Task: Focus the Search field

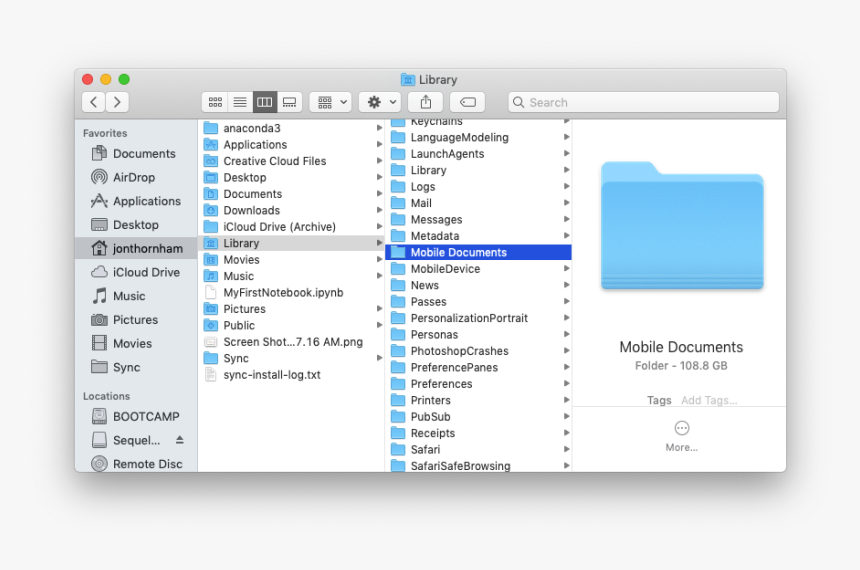Action: 644,102
